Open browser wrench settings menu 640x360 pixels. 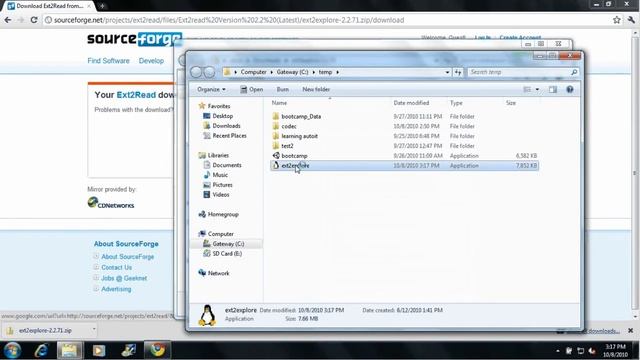(x=631, y=20)
